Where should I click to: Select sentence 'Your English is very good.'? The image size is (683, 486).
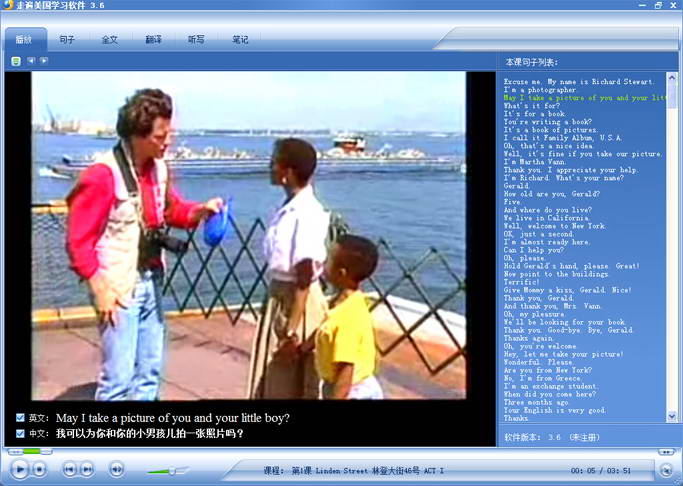click(x=555, y=410)
